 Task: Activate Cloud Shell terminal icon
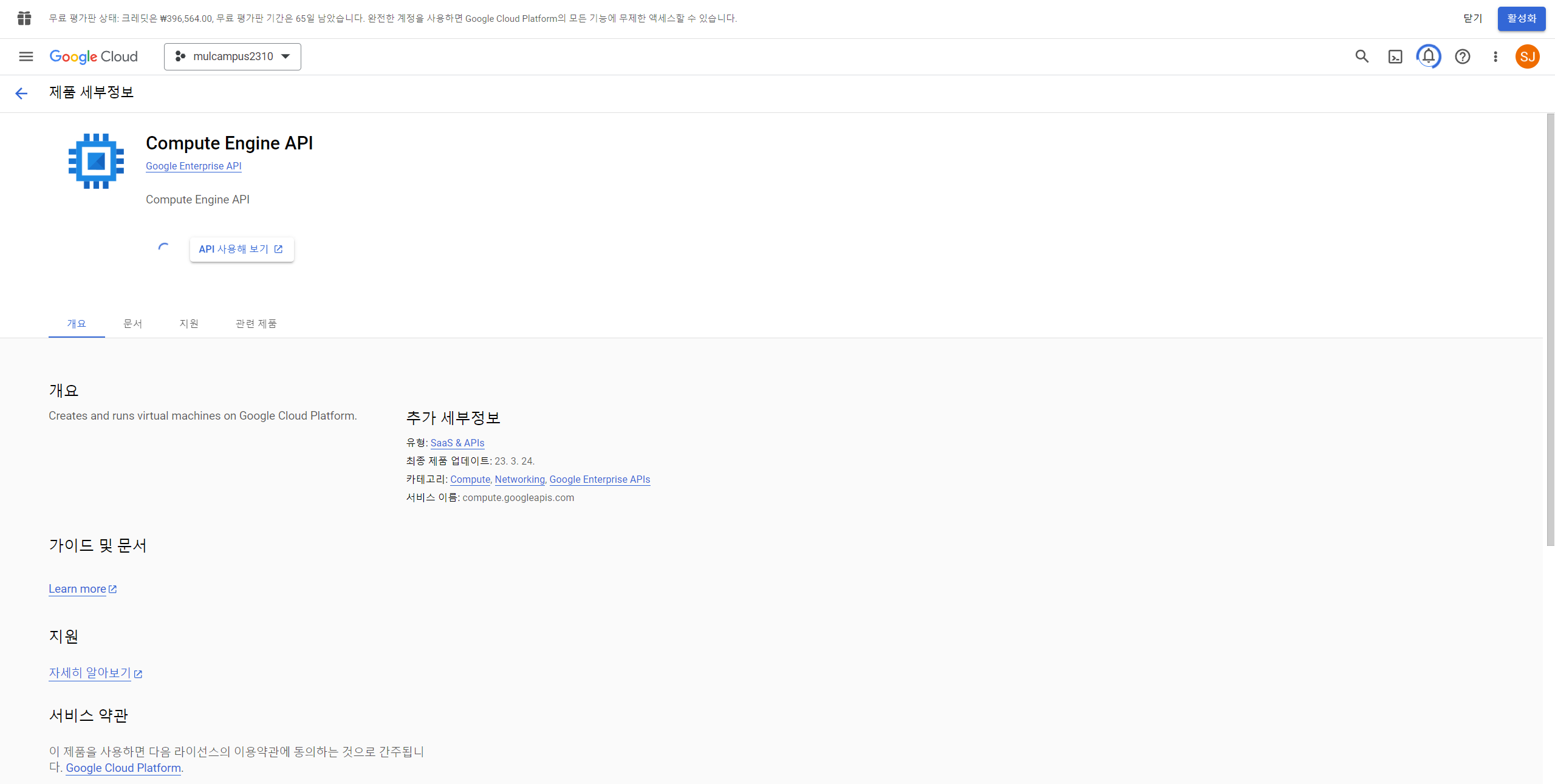tap(1395, 56)
